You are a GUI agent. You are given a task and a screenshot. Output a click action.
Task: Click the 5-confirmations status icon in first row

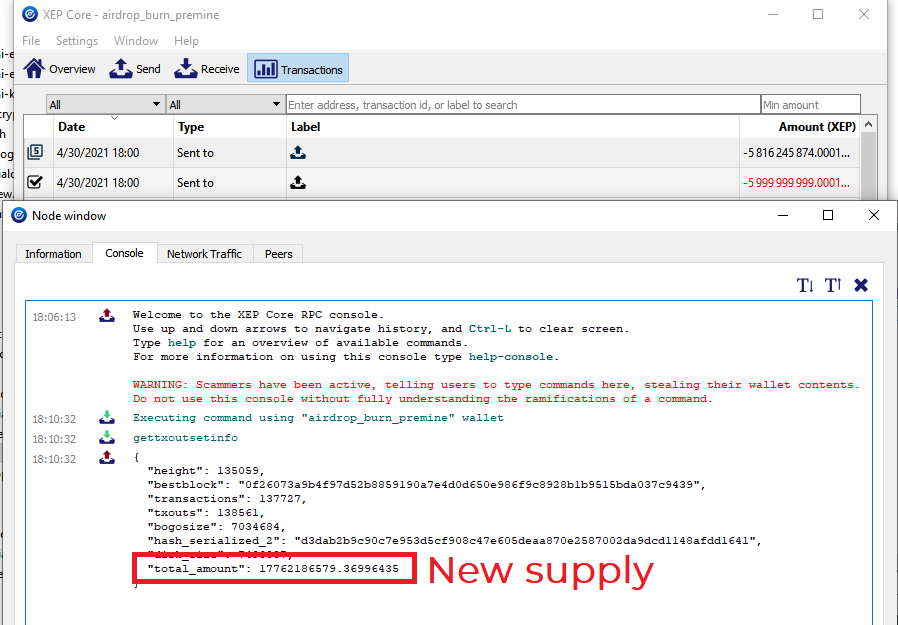point(36,152)
